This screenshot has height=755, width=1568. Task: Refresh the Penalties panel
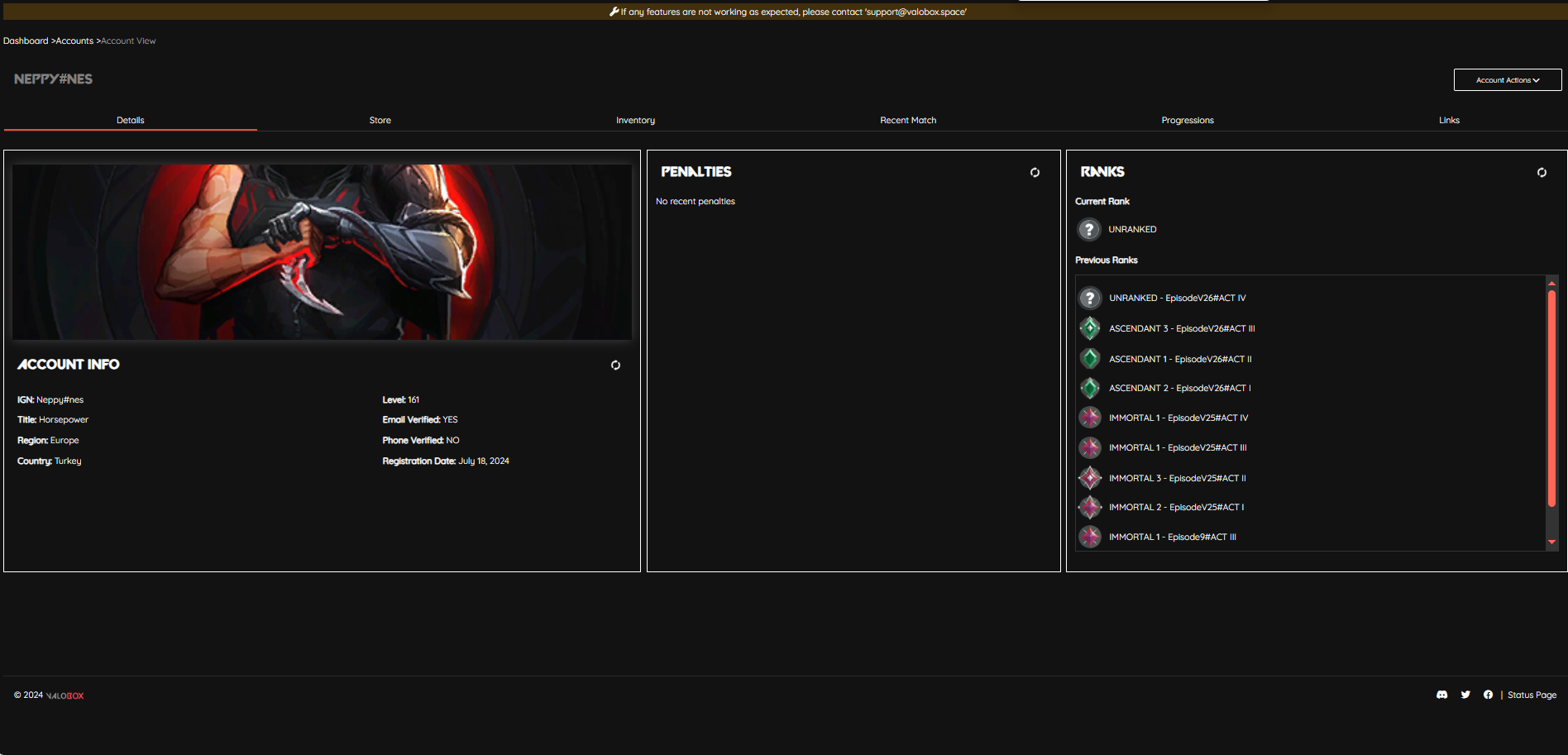click(x=1035, y=172)
